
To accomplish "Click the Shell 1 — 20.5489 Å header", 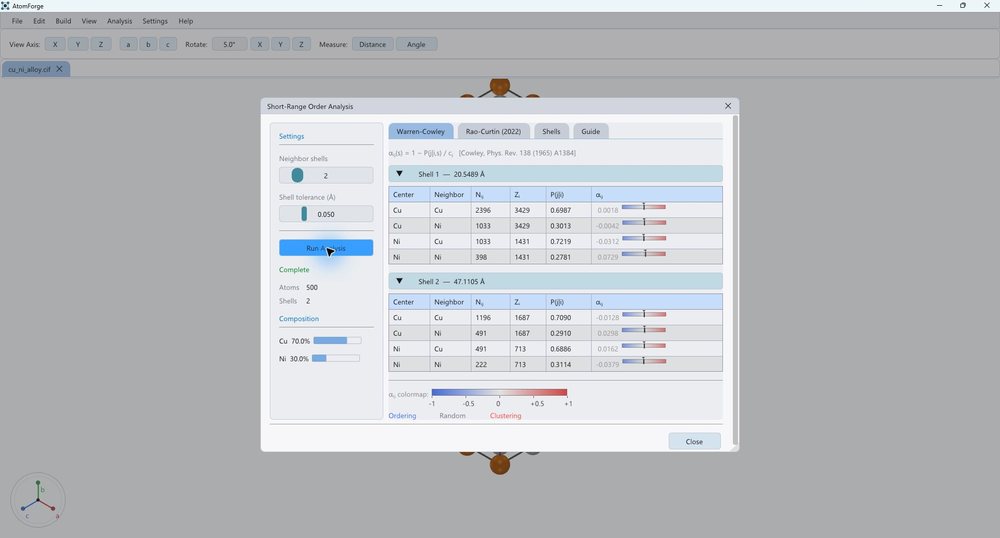I will (555, 173).
